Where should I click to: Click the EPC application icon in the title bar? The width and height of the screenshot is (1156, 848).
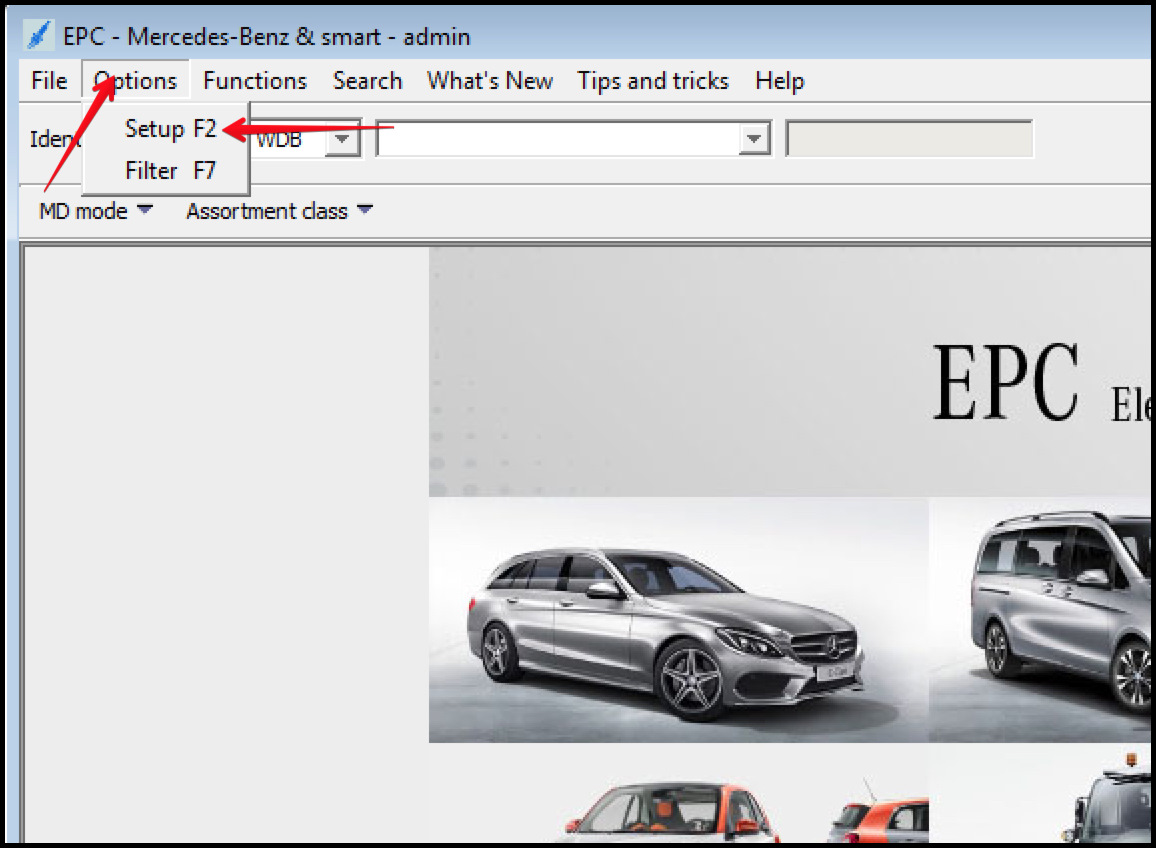(38, 36)
